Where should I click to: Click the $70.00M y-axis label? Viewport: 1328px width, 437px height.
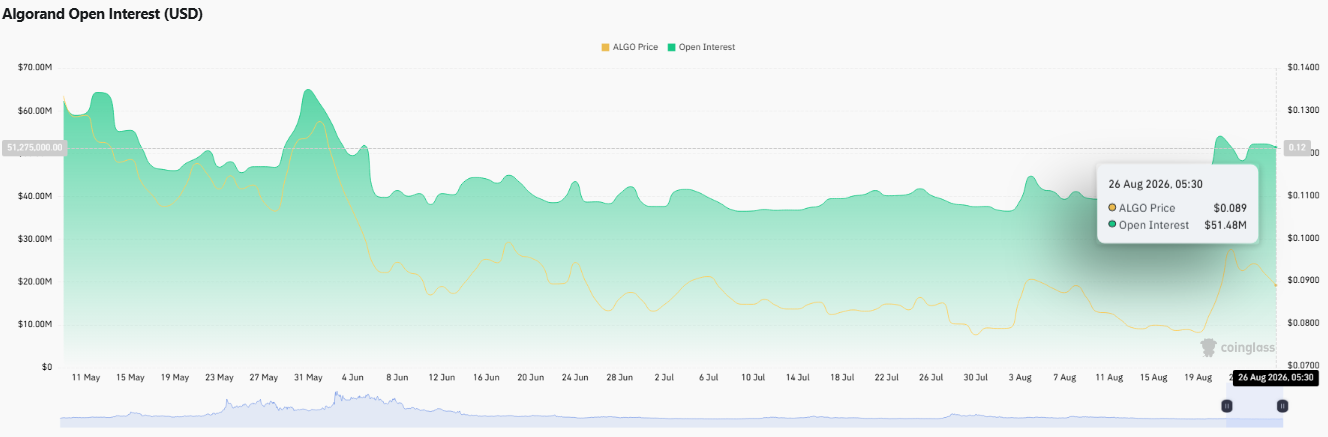[x=35, y=67]
